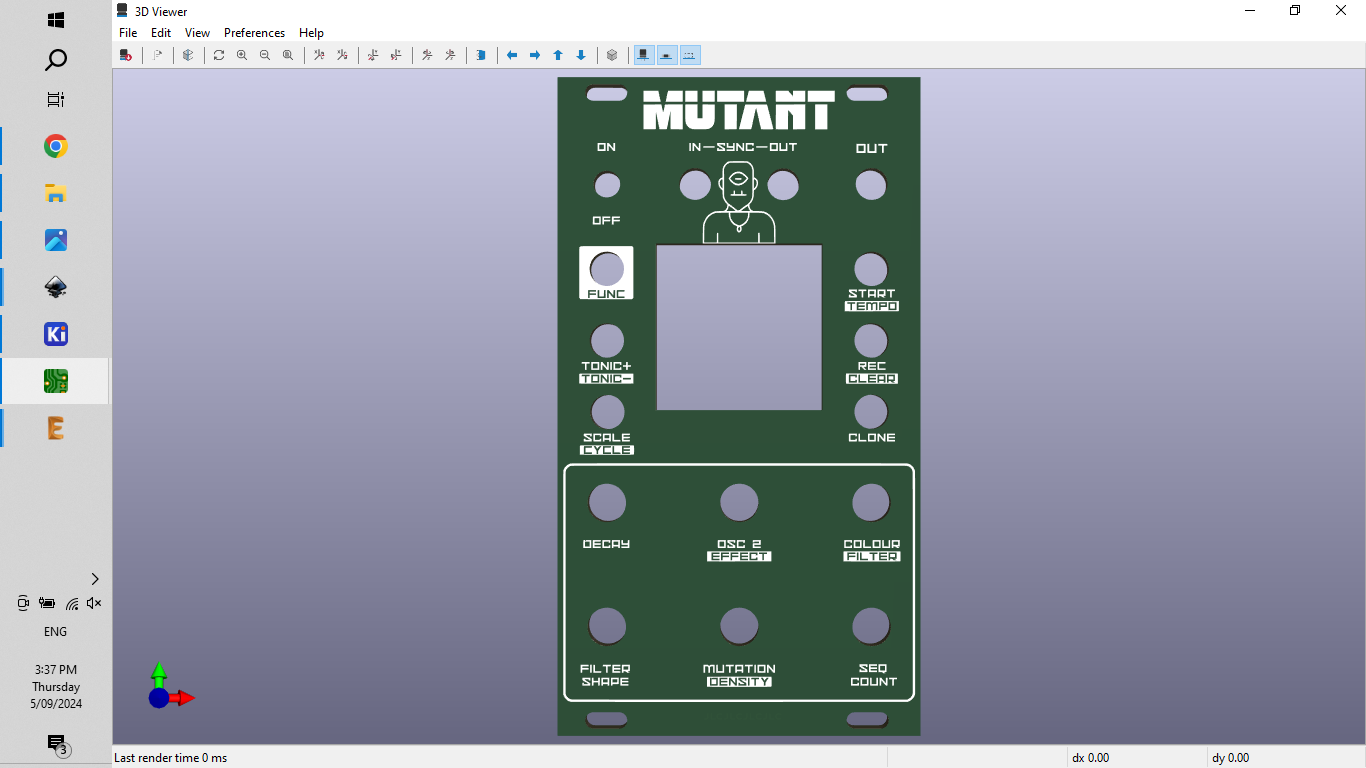Unmute the system volume in the tray

93,603
